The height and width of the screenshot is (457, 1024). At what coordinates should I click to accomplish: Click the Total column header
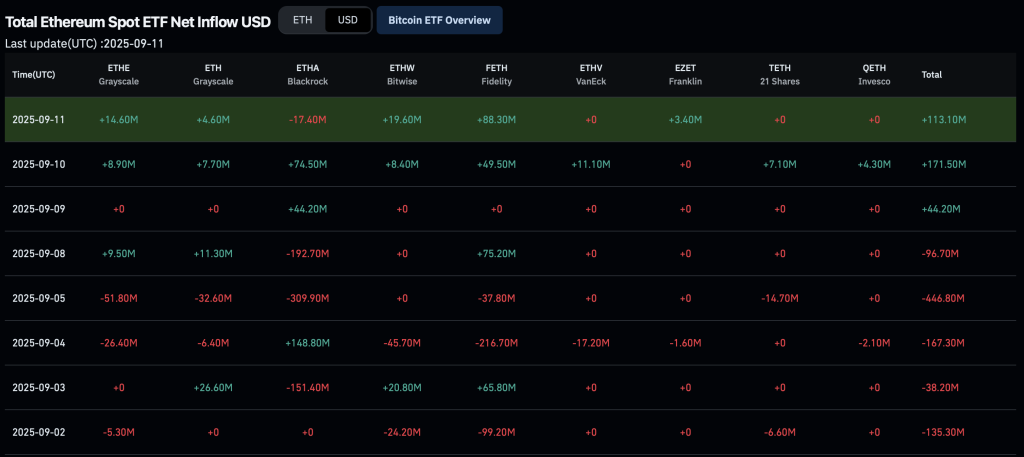tap(931, 75)
